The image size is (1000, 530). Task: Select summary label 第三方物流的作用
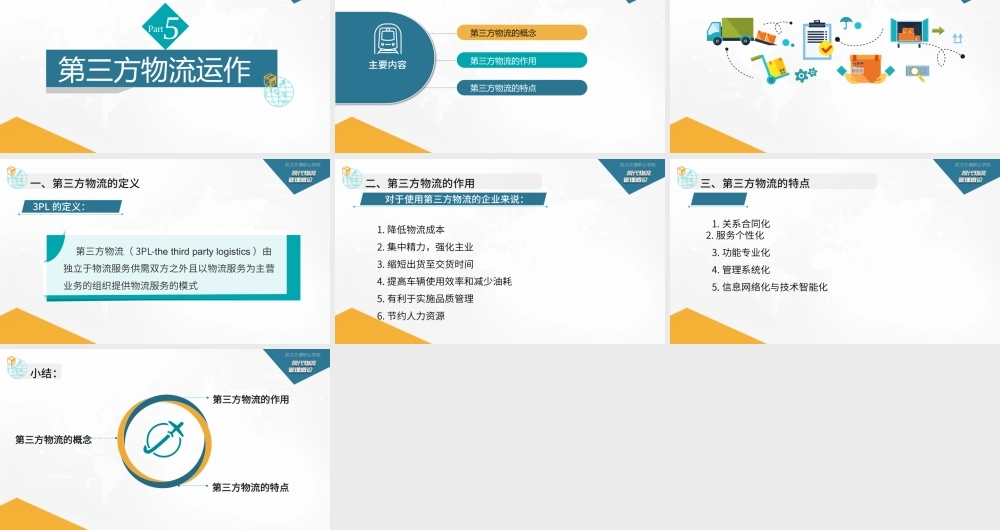pos(251,399)
